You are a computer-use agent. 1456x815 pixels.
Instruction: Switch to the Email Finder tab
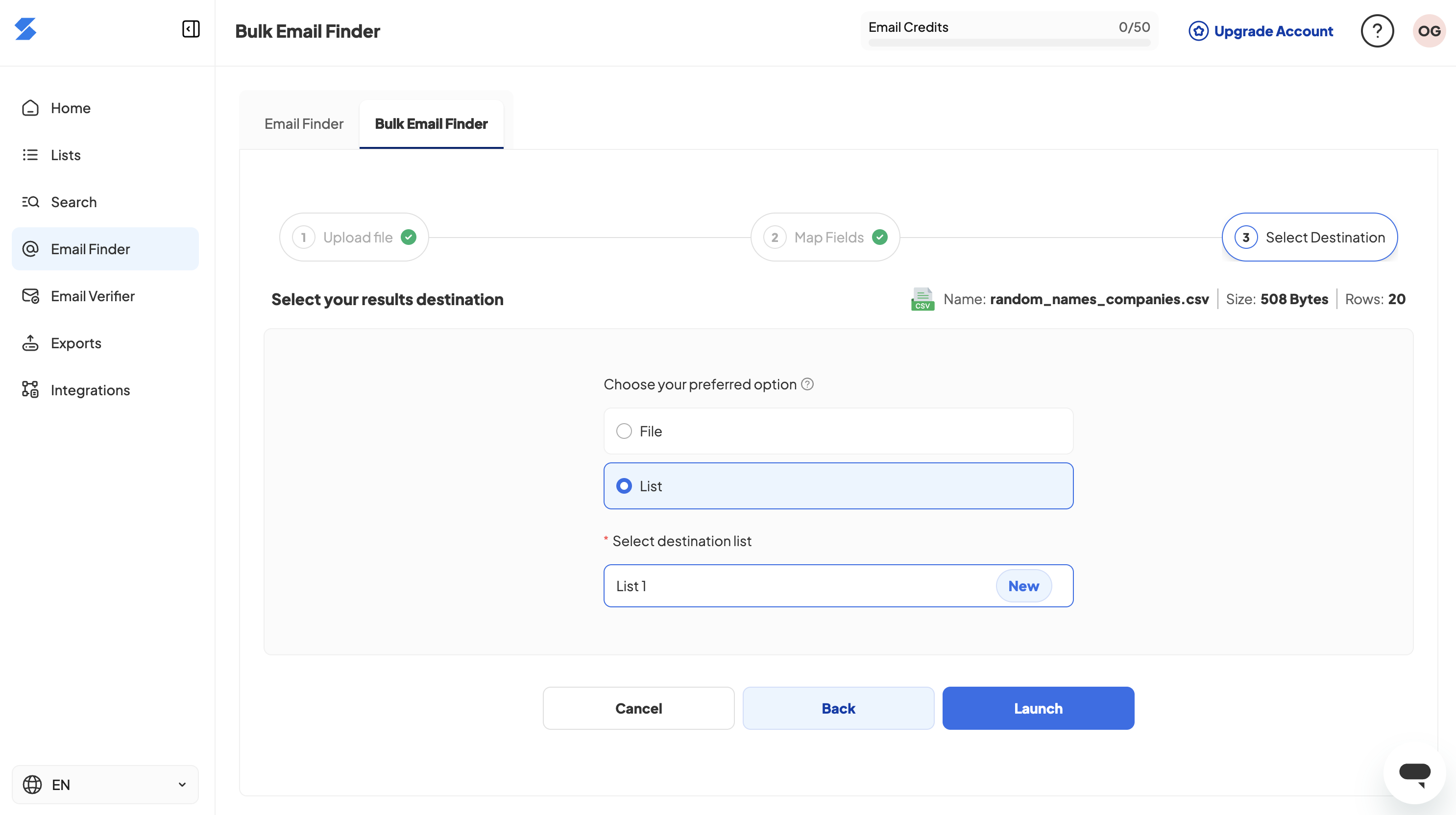pos(304,124)
